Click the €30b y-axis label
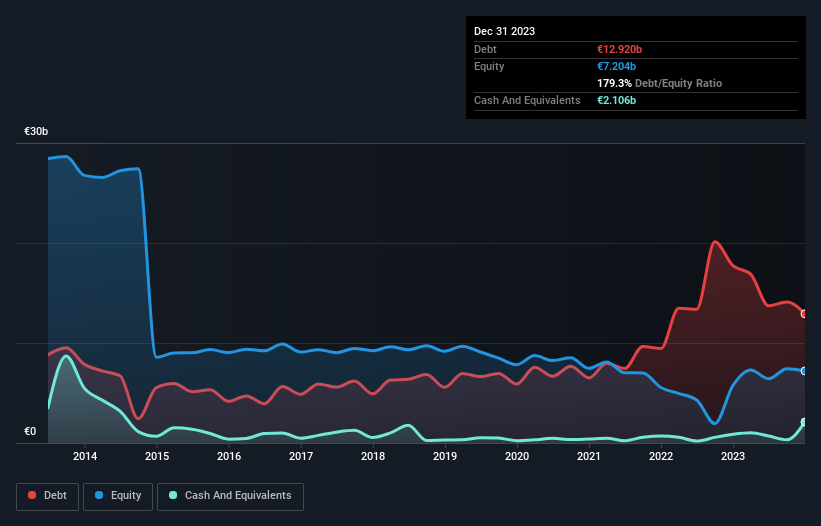 point(36,131)
